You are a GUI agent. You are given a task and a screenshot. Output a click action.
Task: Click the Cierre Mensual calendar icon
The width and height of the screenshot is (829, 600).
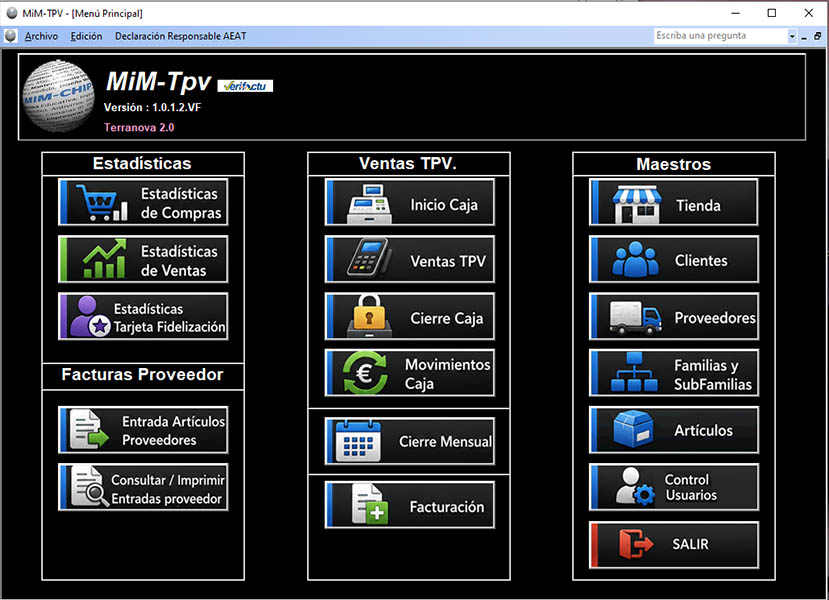[358, 441]
